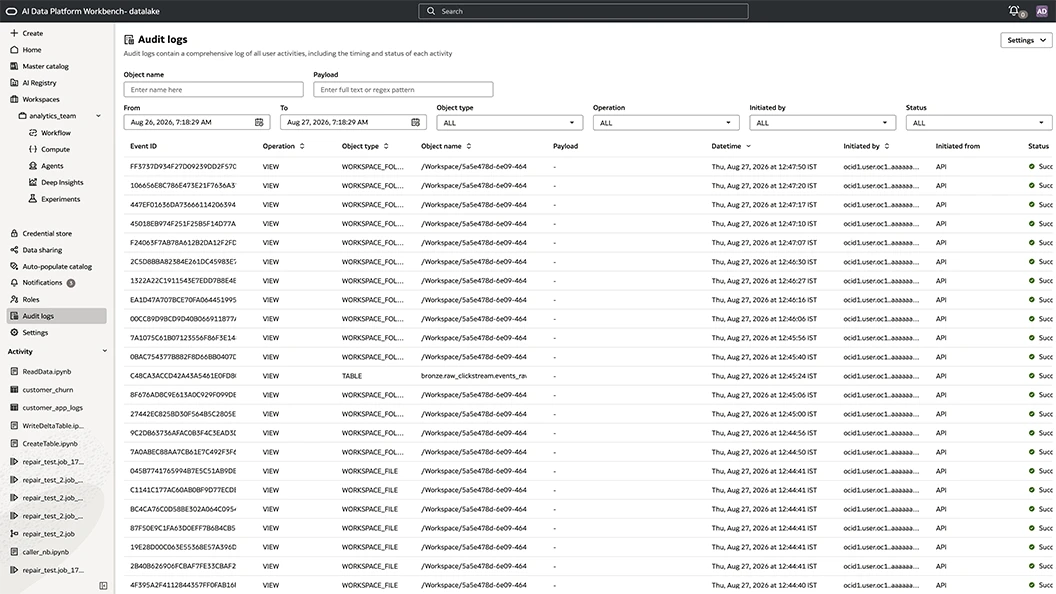
Task: Open the top bar notifications bell
Action: pos(1014,11)
